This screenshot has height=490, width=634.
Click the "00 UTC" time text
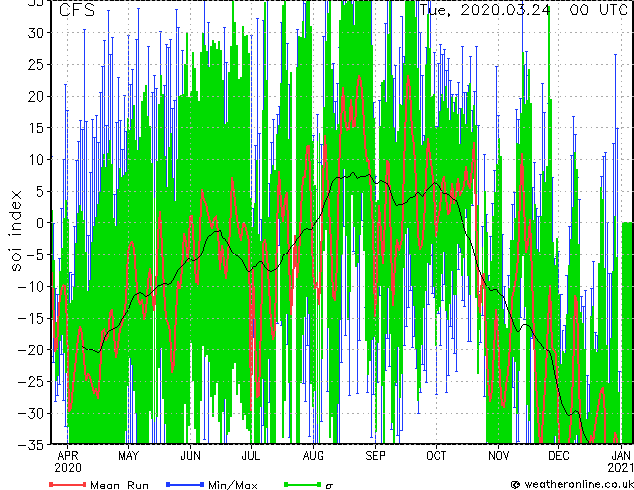point(599,10)
